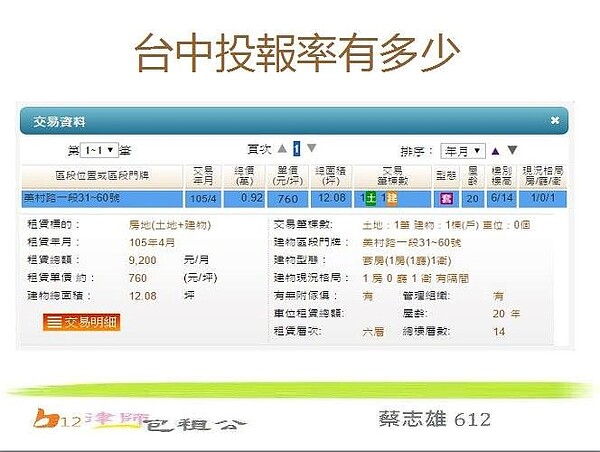The height and width of the screenshot is (452, 600).
Task: Click the 105/4 transaction date cell
Action: point(203,199)
